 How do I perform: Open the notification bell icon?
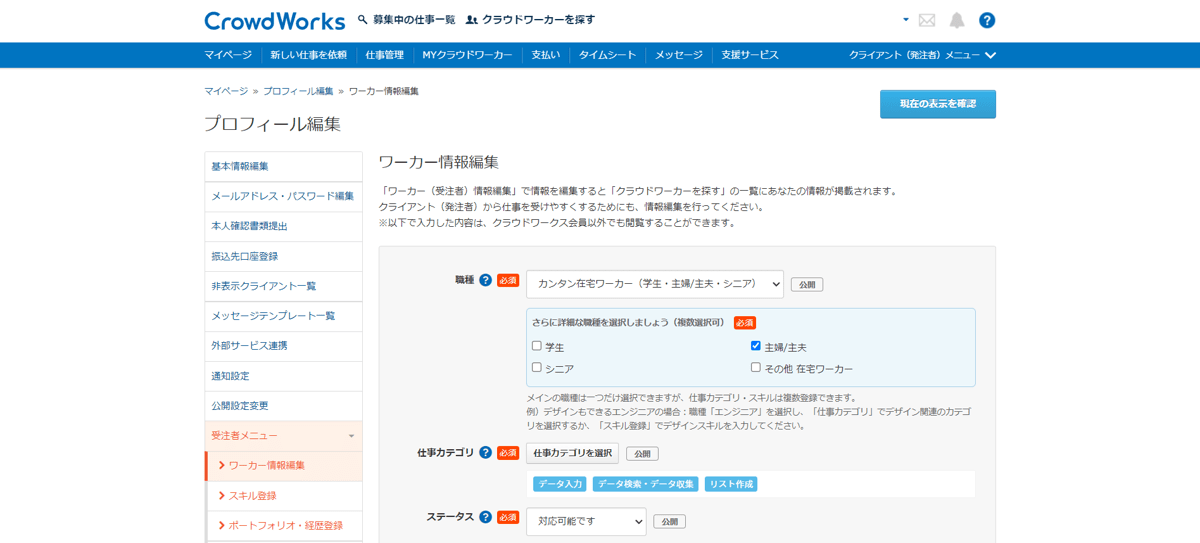pos(957,20)
